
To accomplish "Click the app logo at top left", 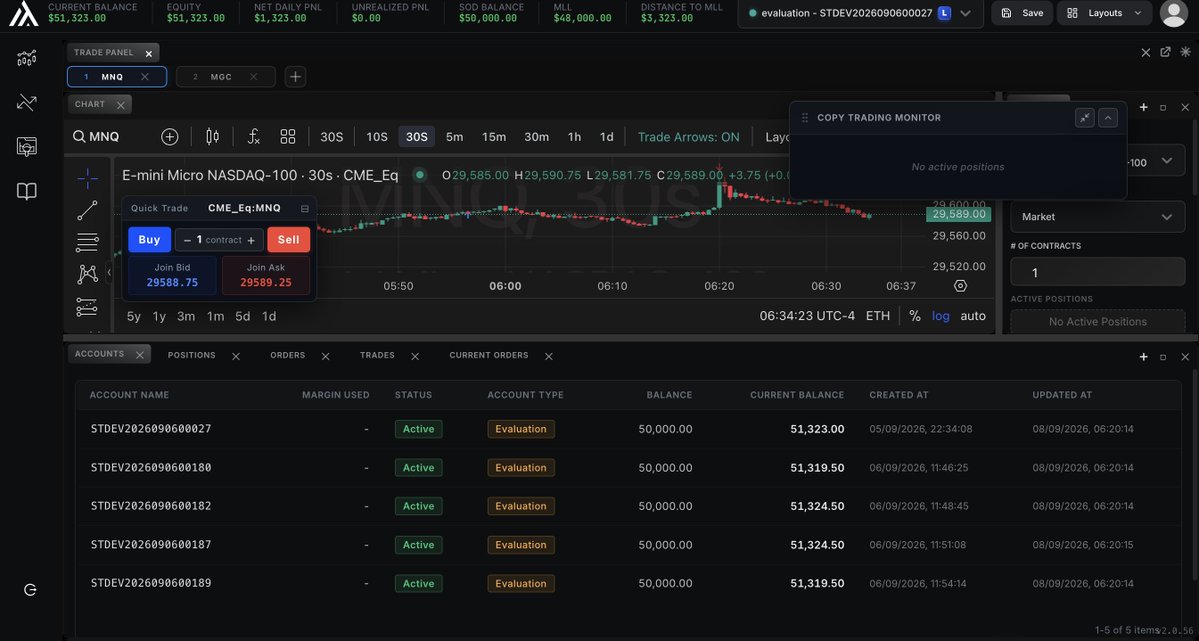I will click(x=24, y=14).
